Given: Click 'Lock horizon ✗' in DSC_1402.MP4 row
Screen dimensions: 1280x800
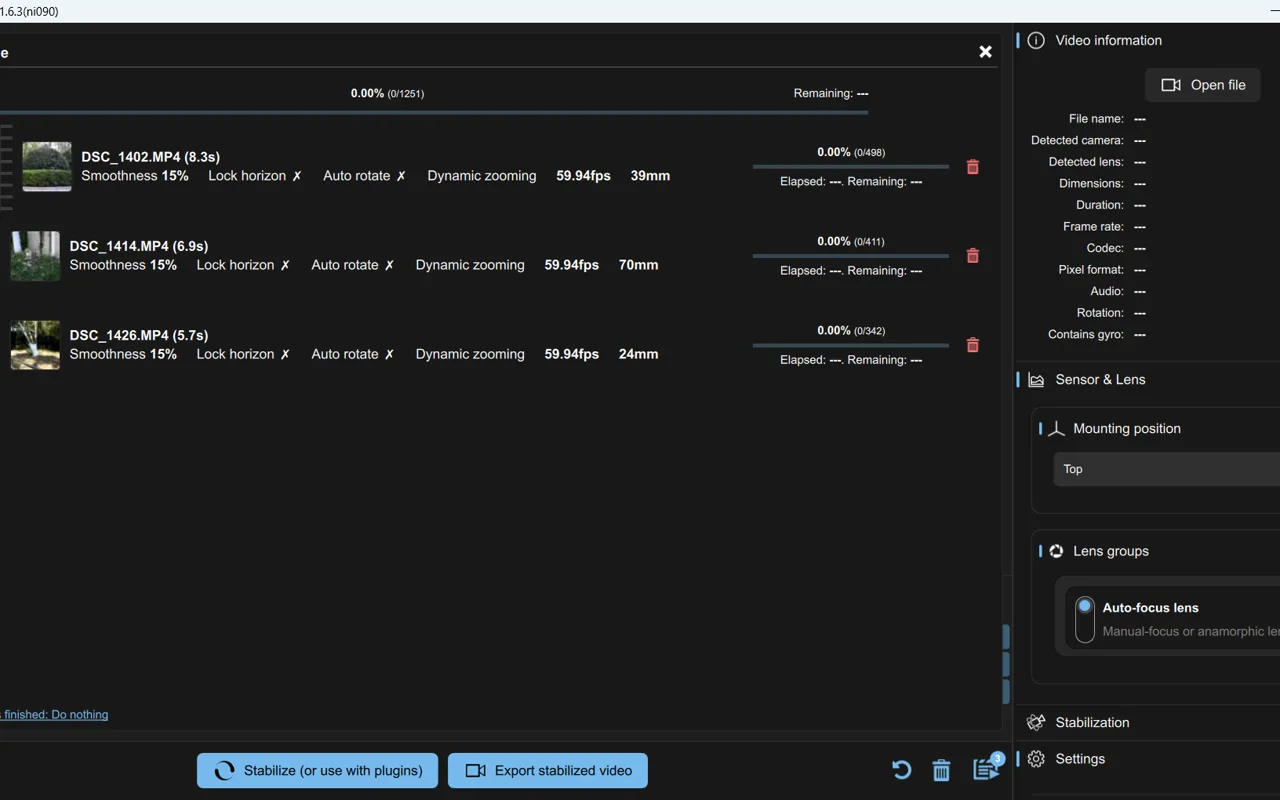Looking at the screenshot, I should 255,176.
